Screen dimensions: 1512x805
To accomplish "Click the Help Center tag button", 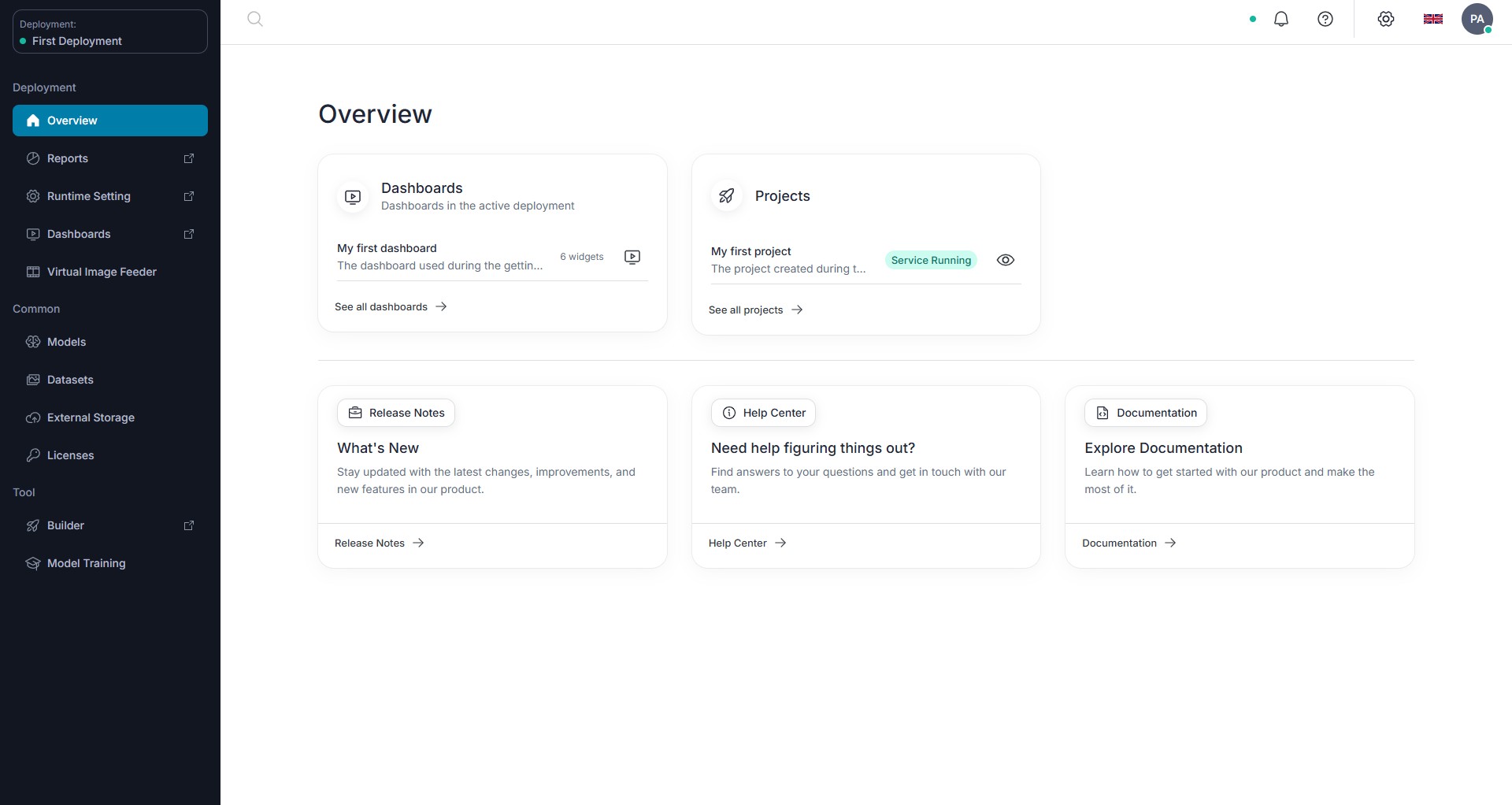I will click(763, 413).
